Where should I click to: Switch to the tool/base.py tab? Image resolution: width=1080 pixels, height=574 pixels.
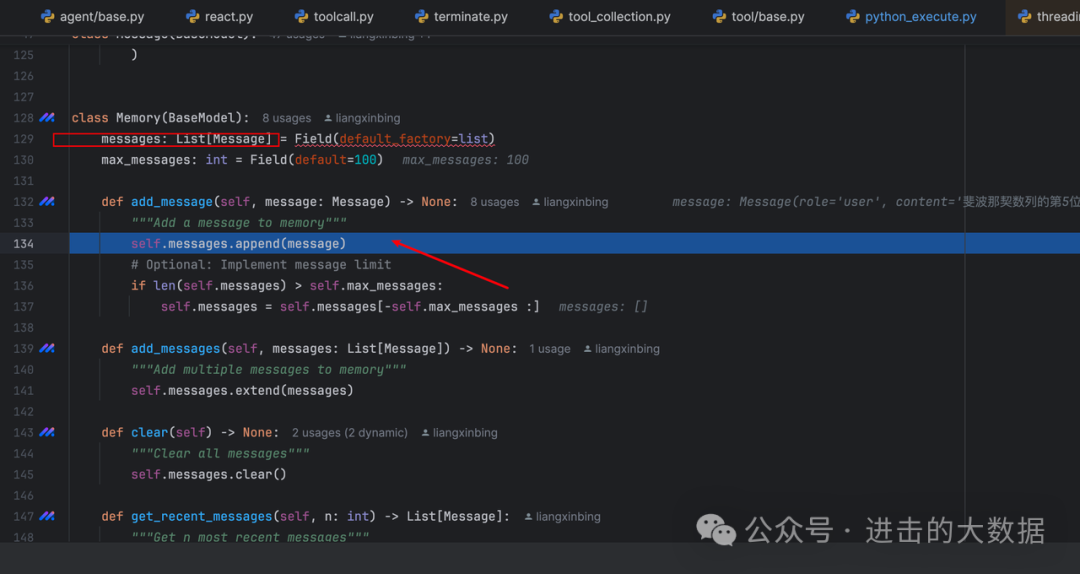tap(758, 17)
